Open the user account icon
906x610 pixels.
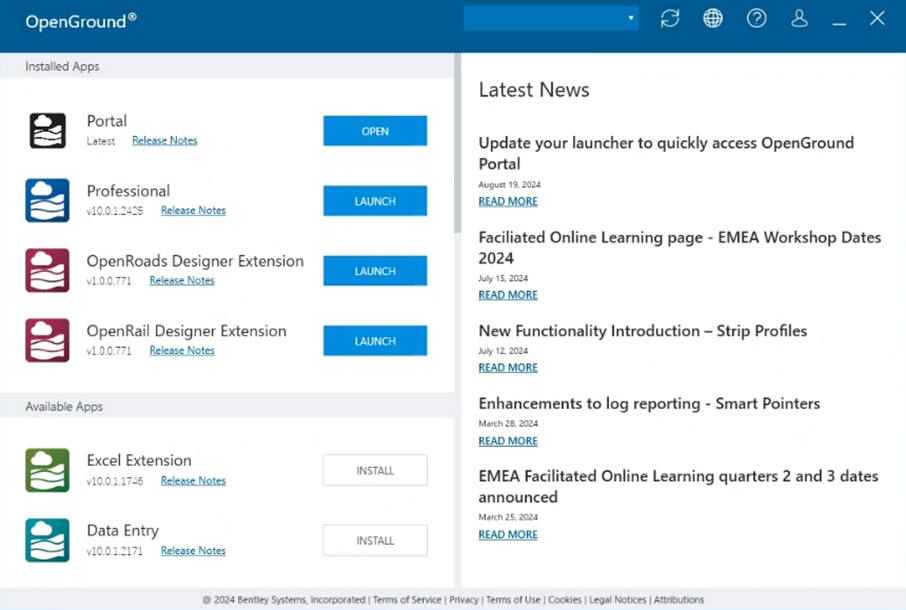[799, 18]
